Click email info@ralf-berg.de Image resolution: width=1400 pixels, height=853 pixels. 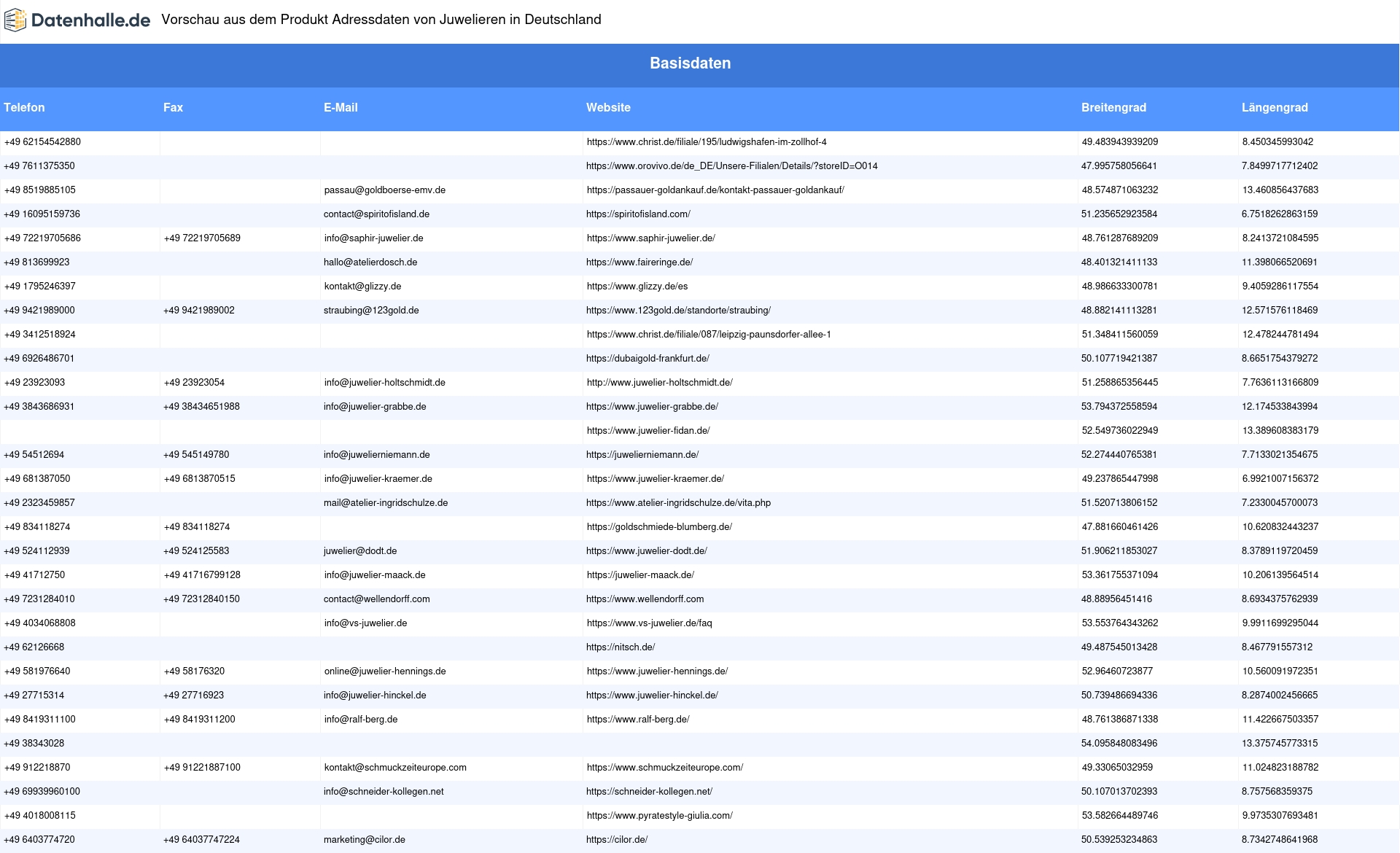point(361,720)
